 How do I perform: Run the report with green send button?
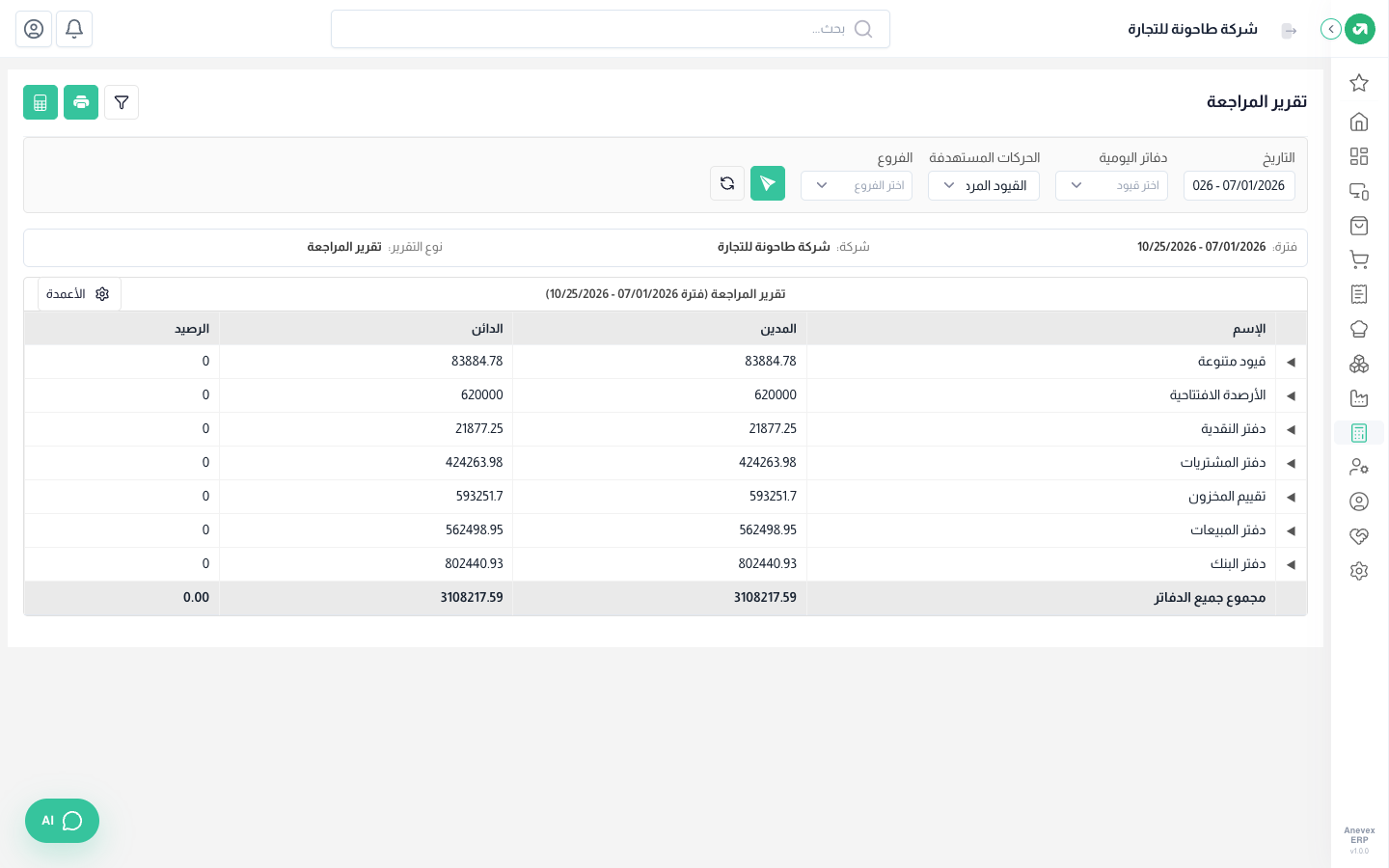tap(768, 183)
